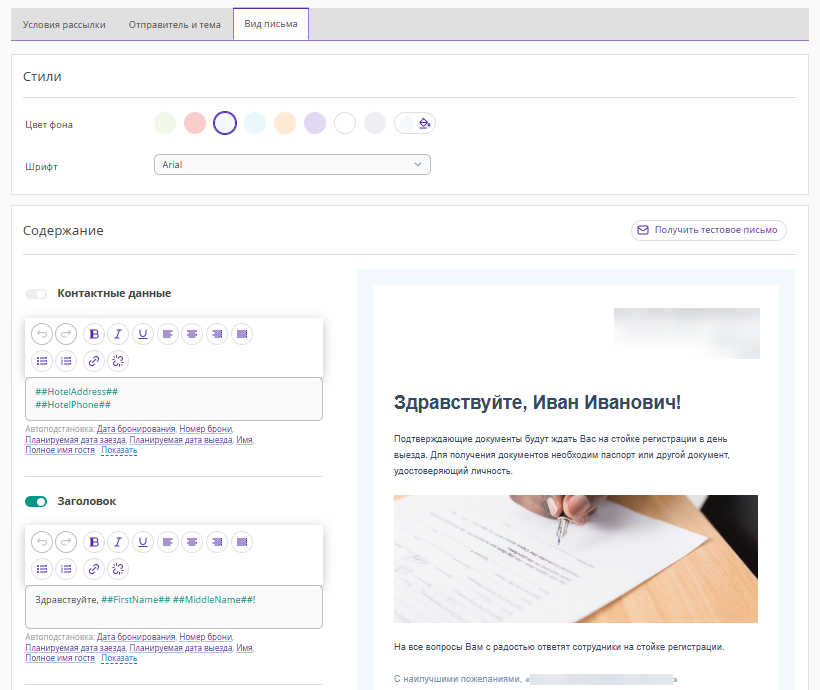Click Показать under Заголовок
Viewport: 820px width, 690px height.
coord(119,659)
